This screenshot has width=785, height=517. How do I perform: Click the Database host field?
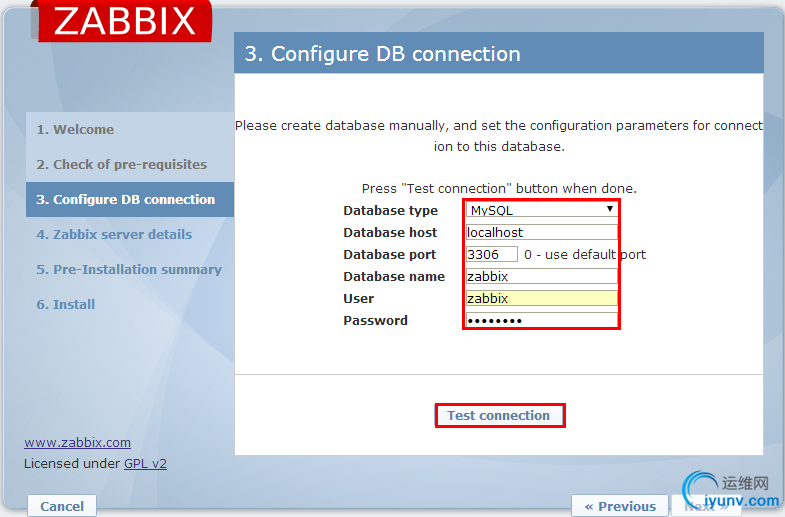pyautogui.click(x=542, y=232)
